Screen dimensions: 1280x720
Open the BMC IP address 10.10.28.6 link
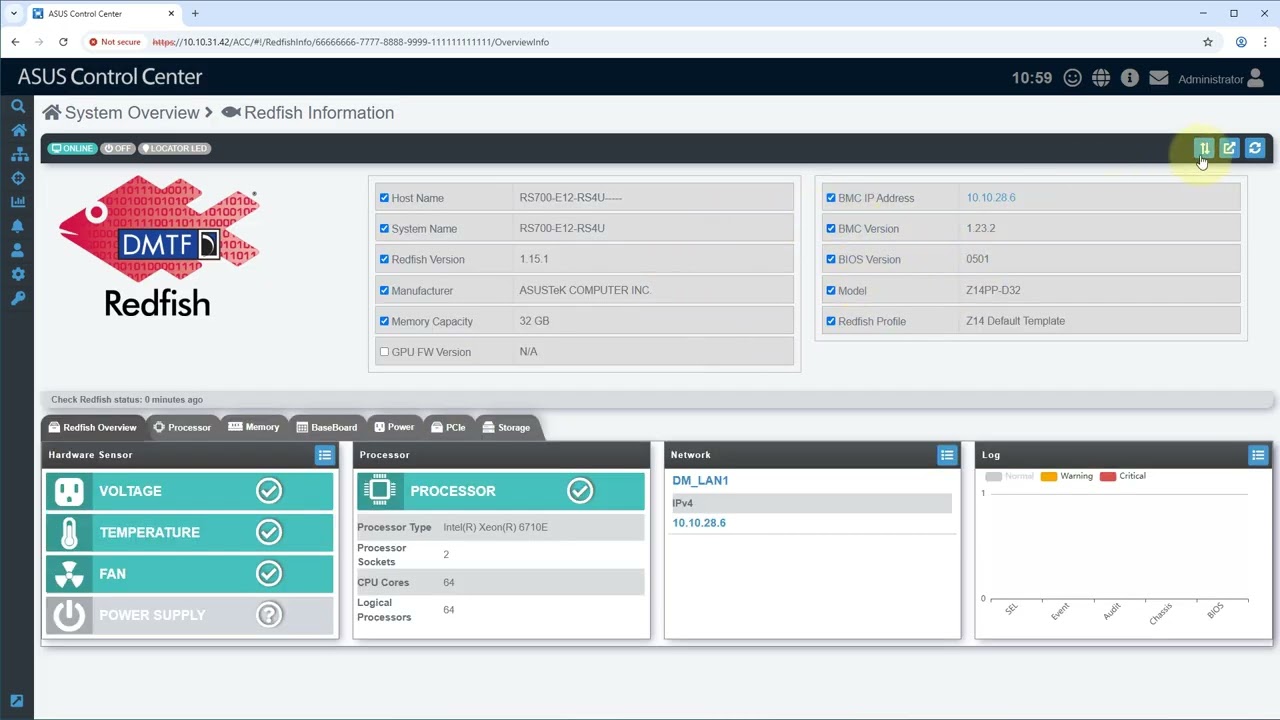point(991,198)
